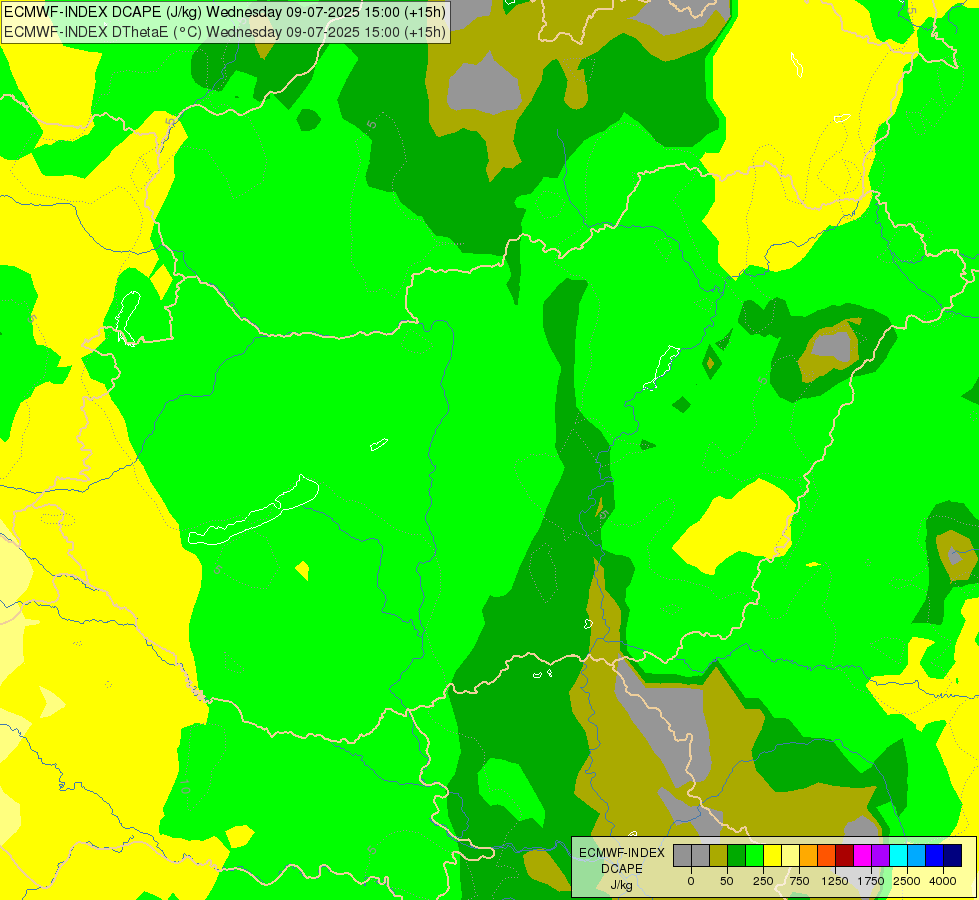Click the 'J/kg' unit label in legend

pyautogui.click(x=621, y=885)
